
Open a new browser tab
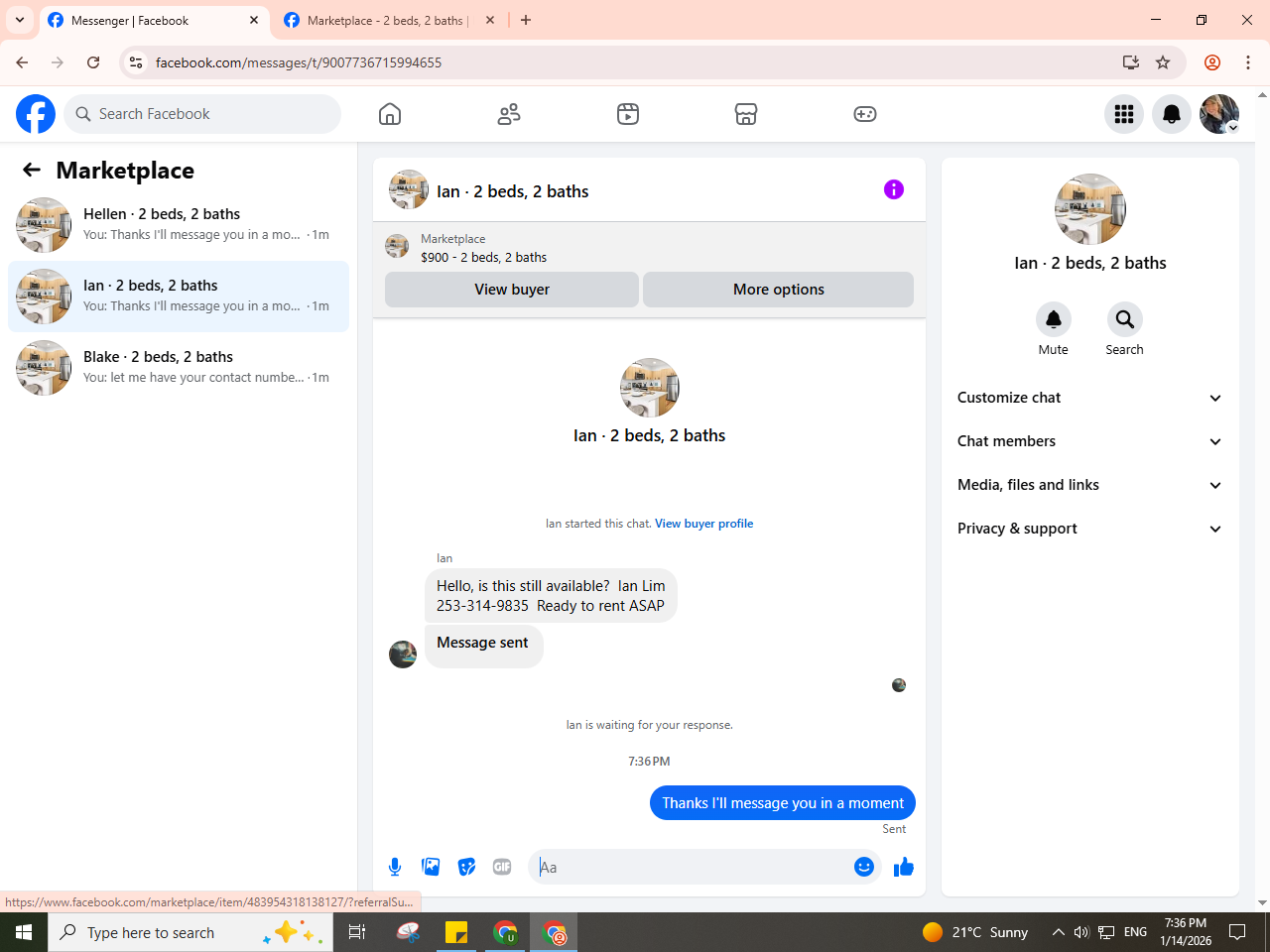[x=526, y=20]
